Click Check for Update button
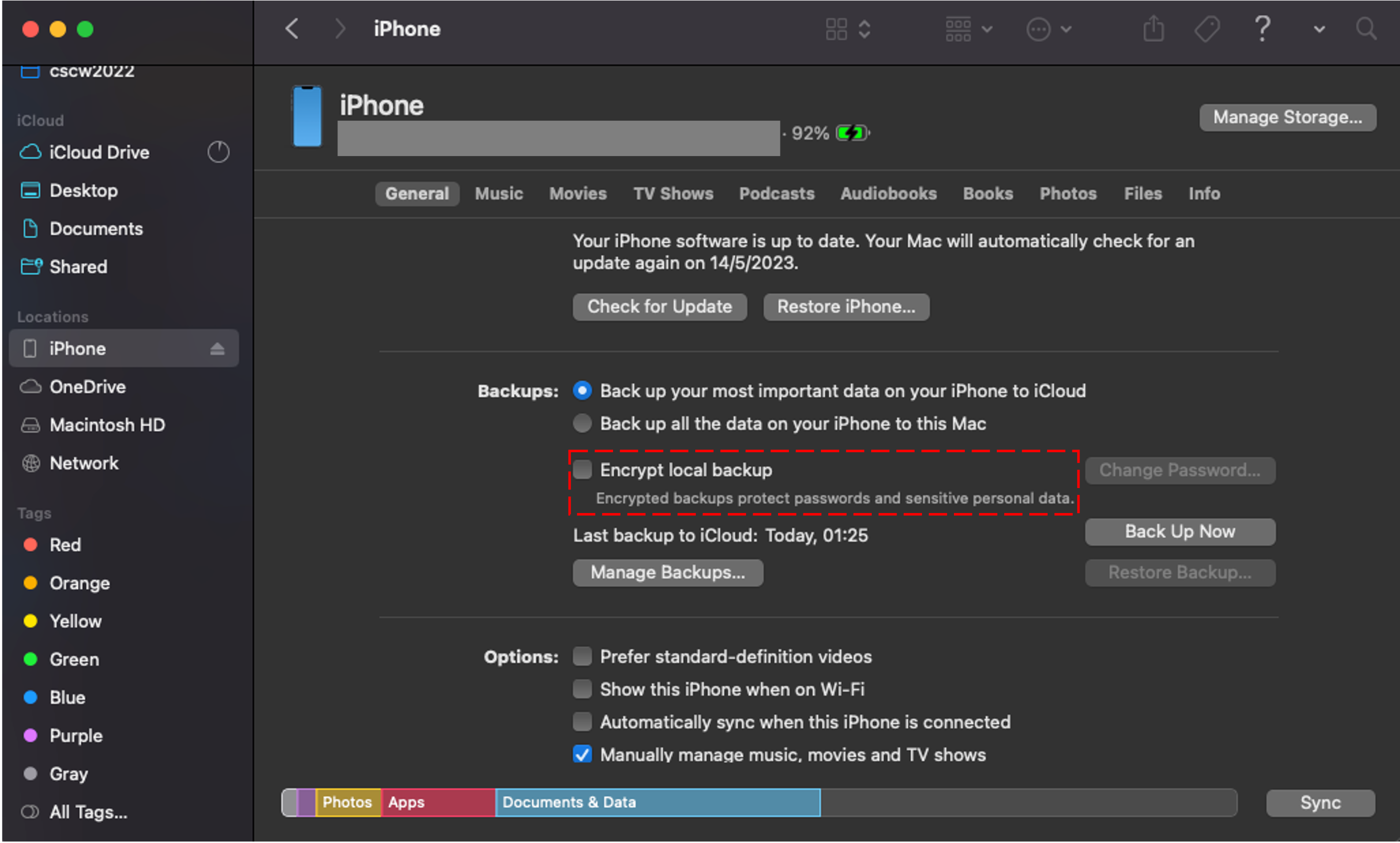1400x843 pixels. [x=660, y=307]
